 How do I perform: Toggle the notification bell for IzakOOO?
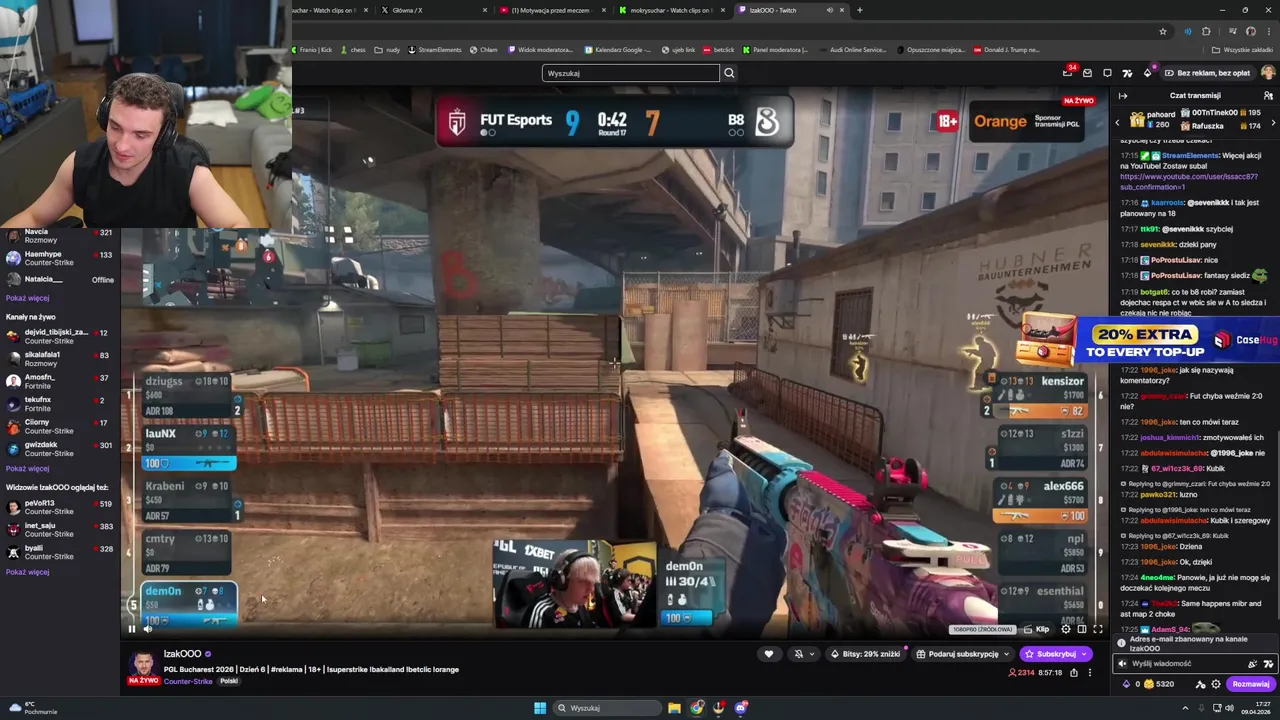click(798, 654)
